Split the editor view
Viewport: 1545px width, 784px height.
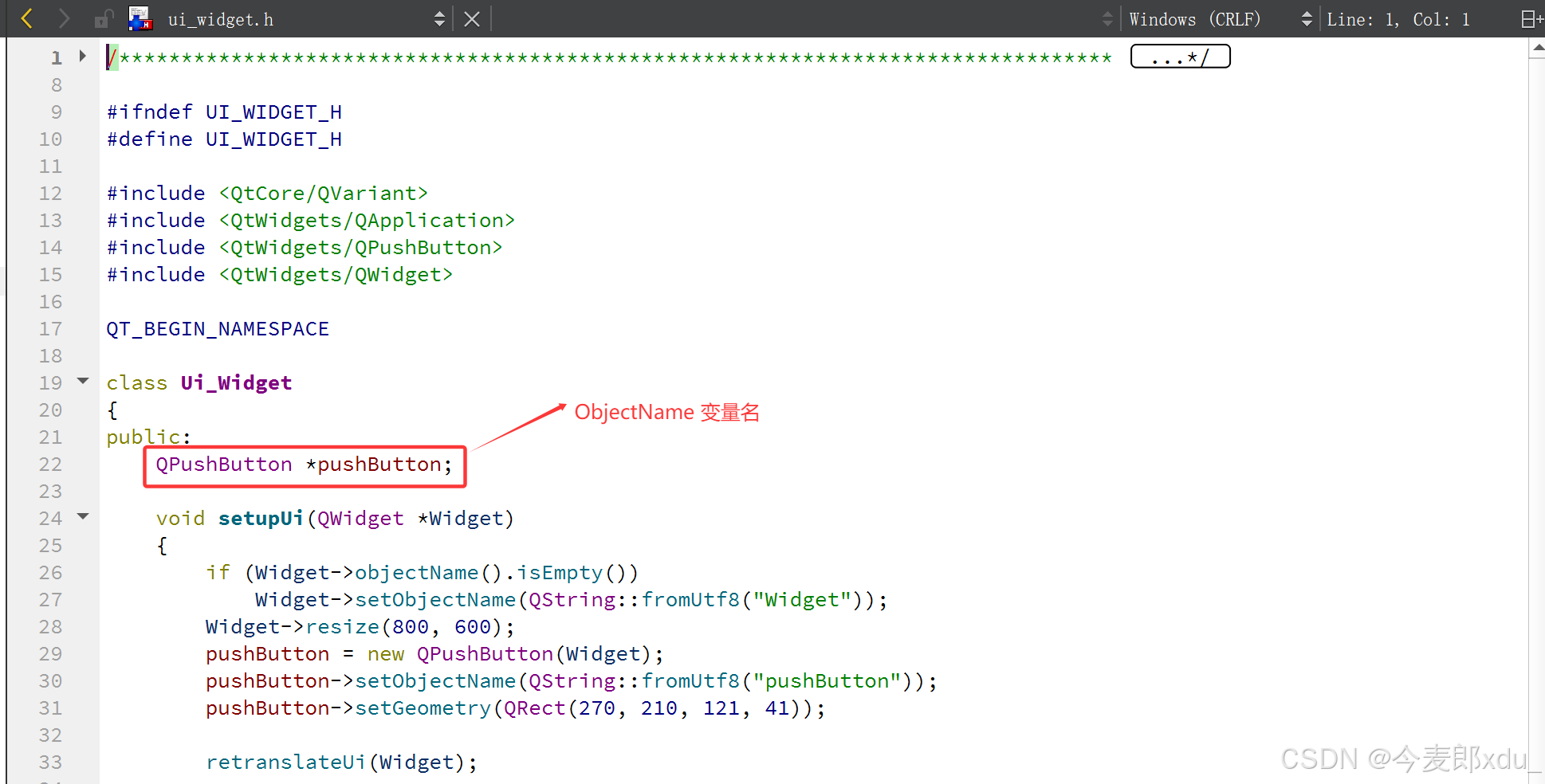(x=1531, y=19)
